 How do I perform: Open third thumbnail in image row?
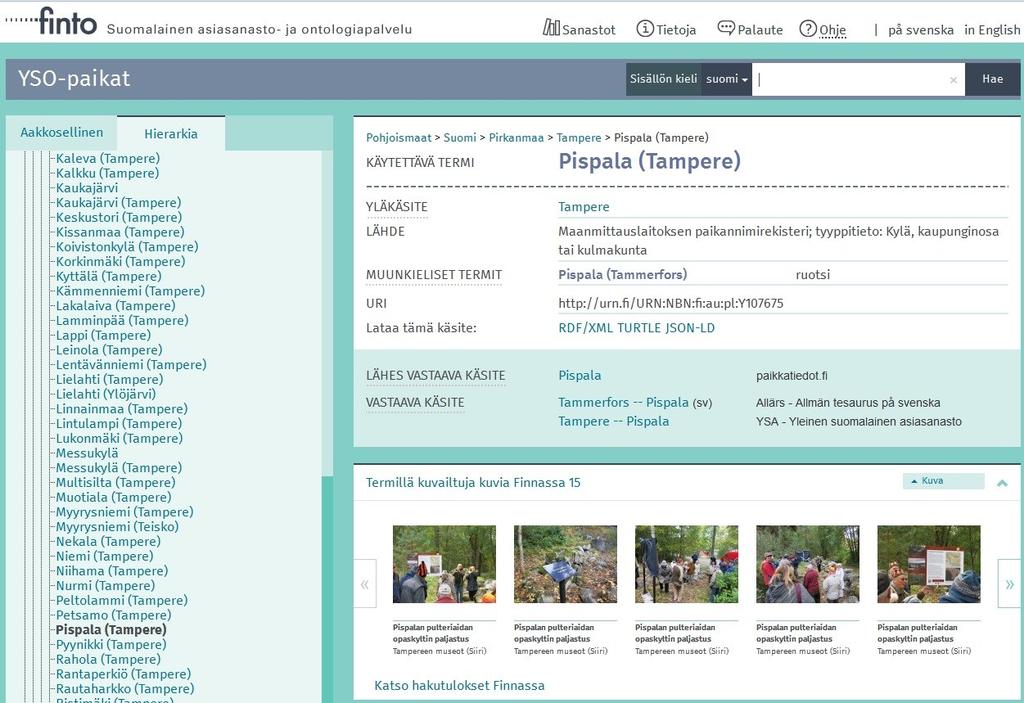click(x=686, y=564)
